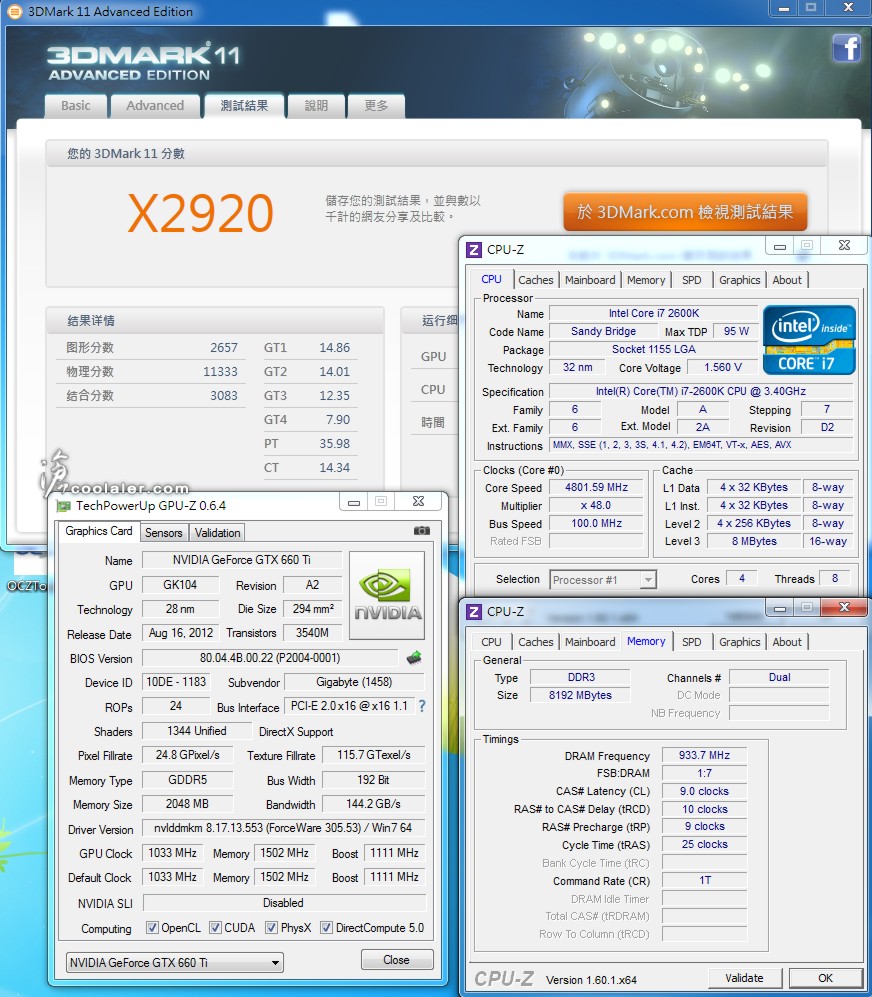Click the Close button in GPU-Z
Image resolution: width=872 pixels, height=997 pixels.
pos(397,959)
